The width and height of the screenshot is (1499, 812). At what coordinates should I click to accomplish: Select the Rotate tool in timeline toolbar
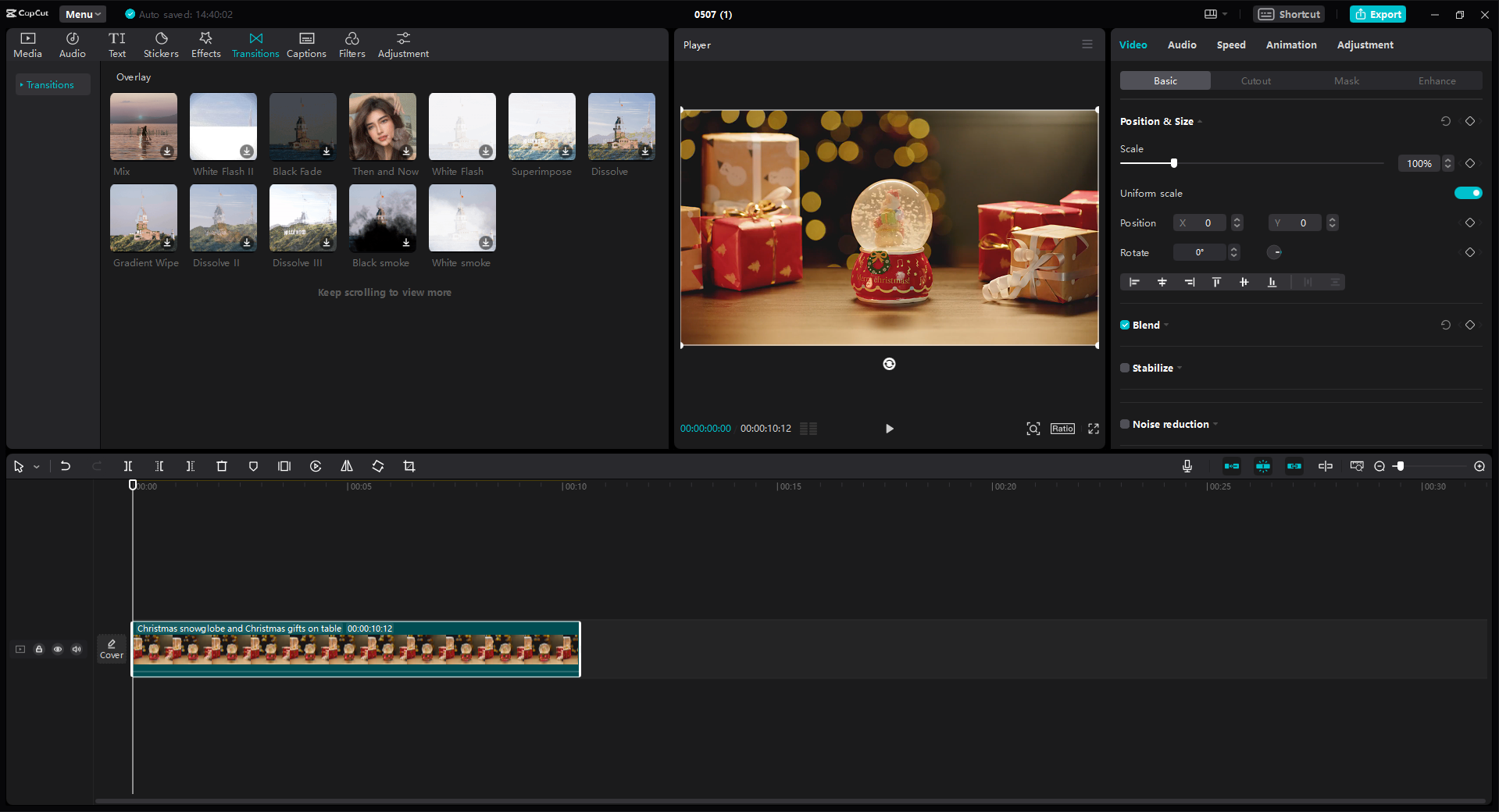click(x=378, y=466)
